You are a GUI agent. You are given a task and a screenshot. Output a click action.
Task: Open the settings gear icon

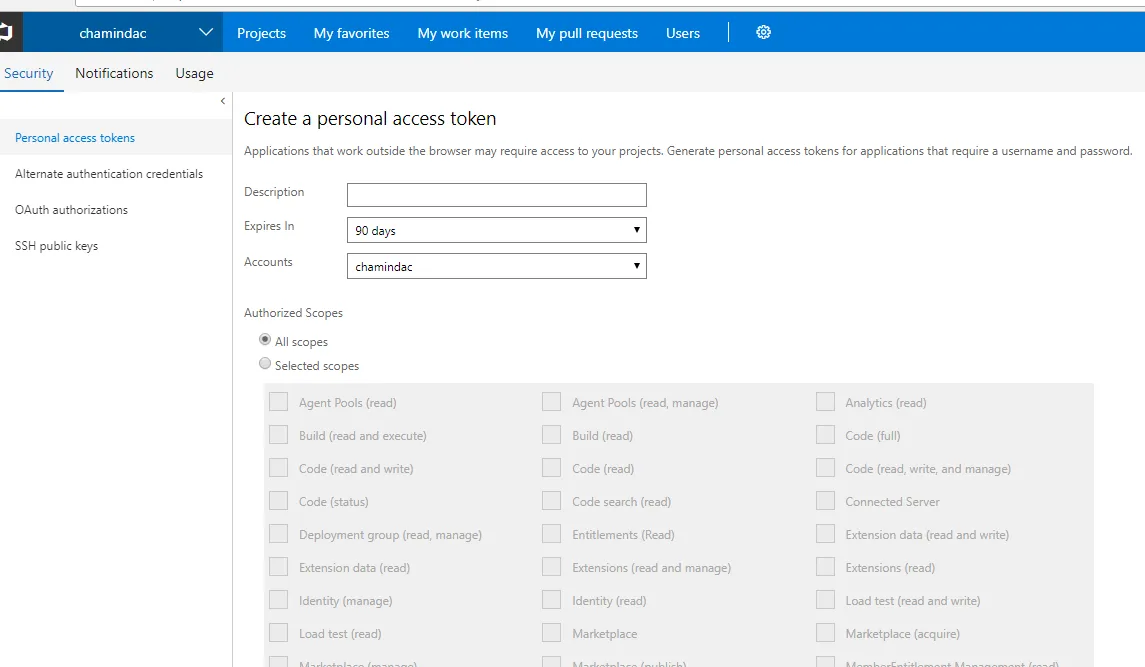click(763, 32)
